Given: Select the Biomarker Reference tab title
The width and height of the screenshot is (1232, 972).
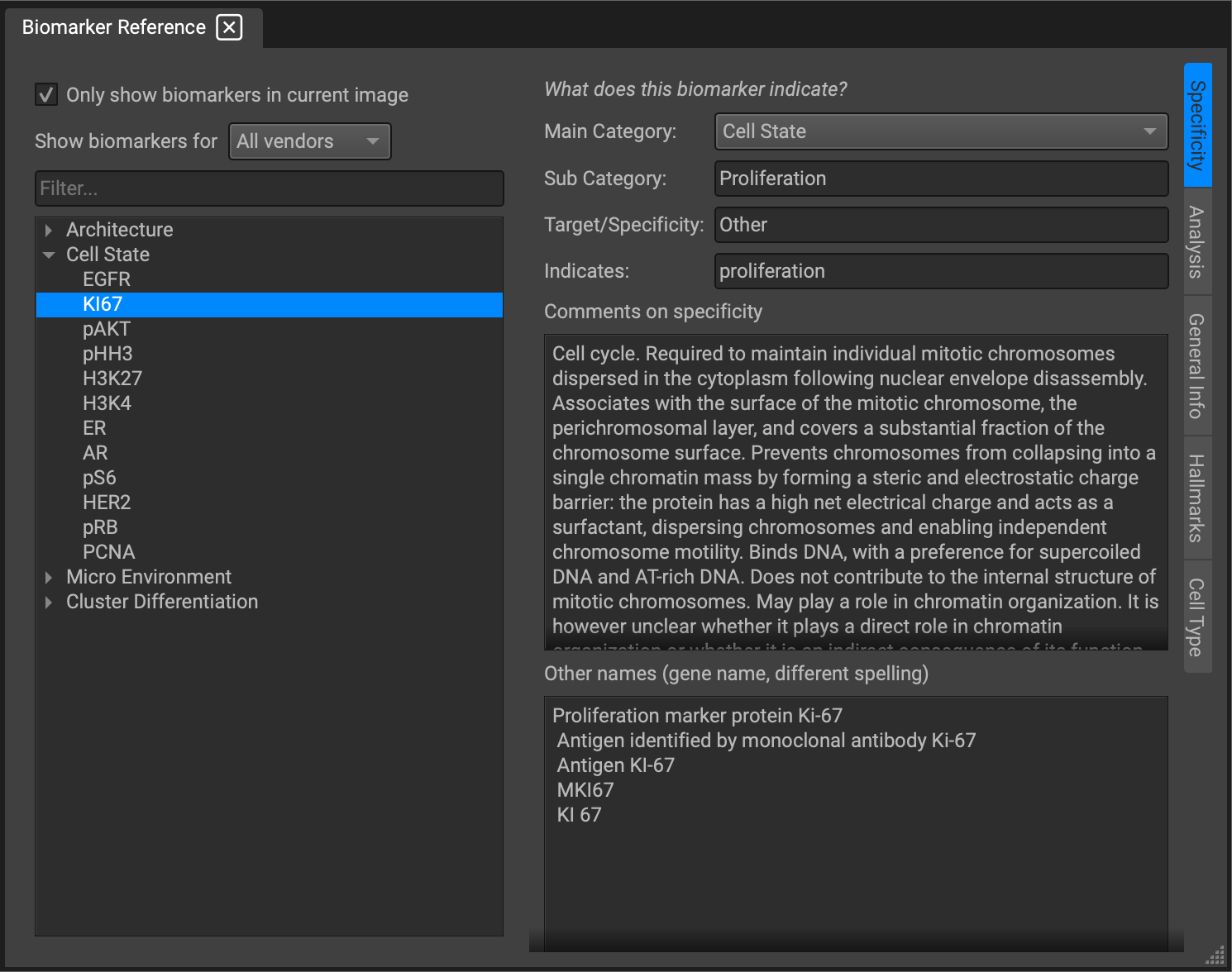Looking at the screenshot, I should pyautogui.click(x=114, y=27).
